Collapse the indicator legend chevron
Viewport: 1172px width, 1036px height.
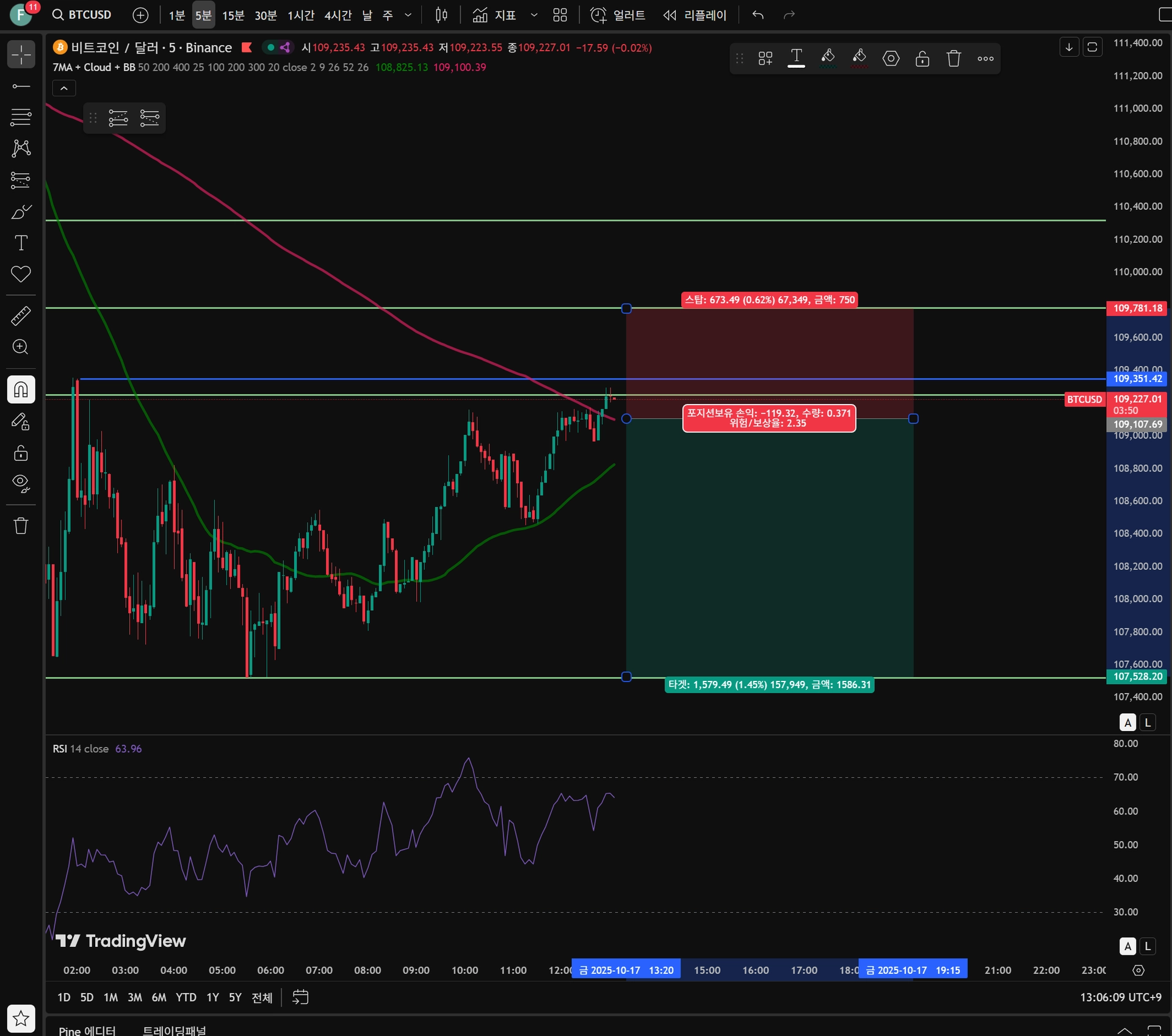tap(63, 88)
